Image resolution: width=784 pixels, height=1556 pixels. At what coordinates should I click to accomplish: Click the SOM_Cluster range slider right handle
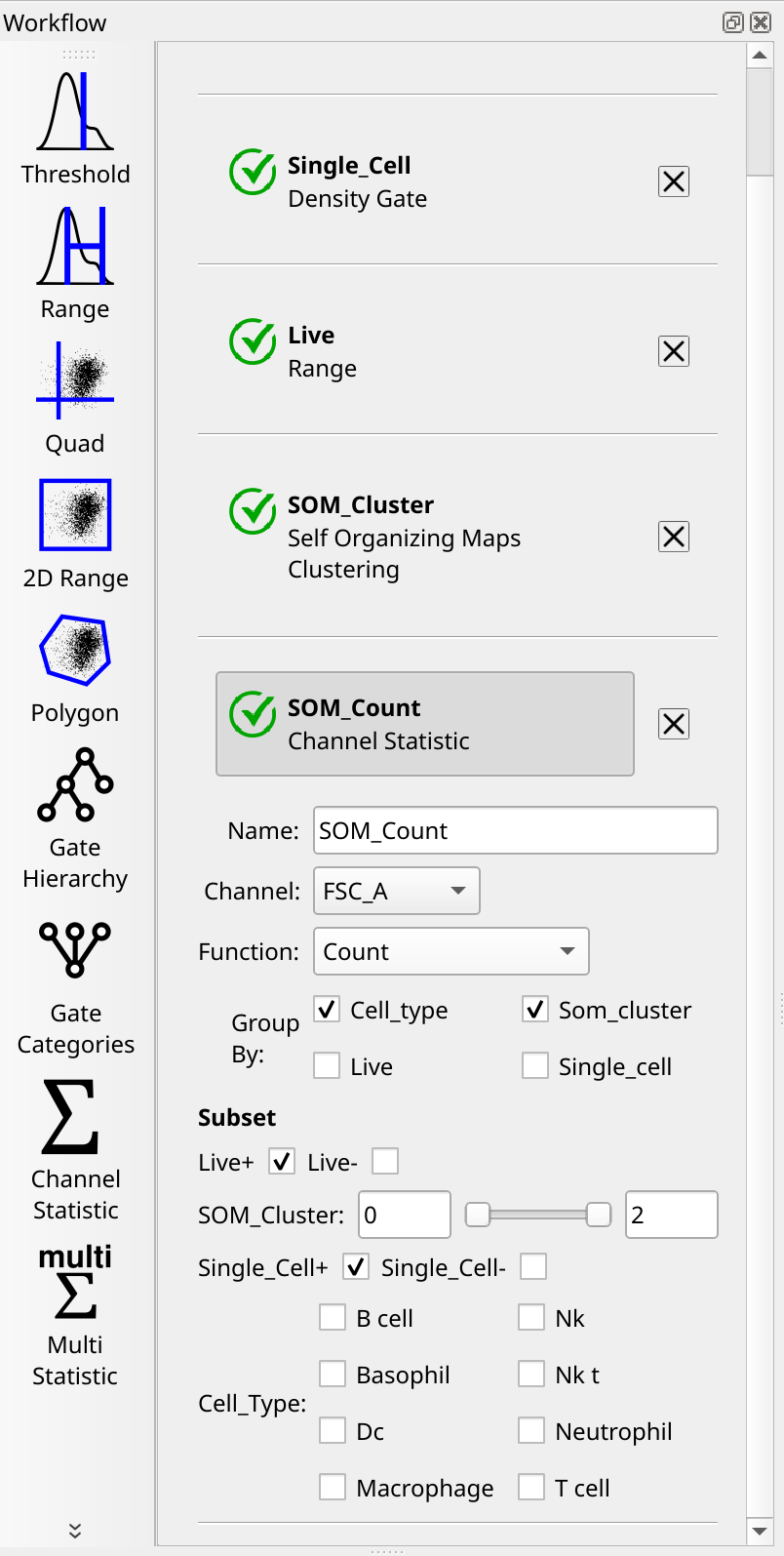tap(599, 1215)
